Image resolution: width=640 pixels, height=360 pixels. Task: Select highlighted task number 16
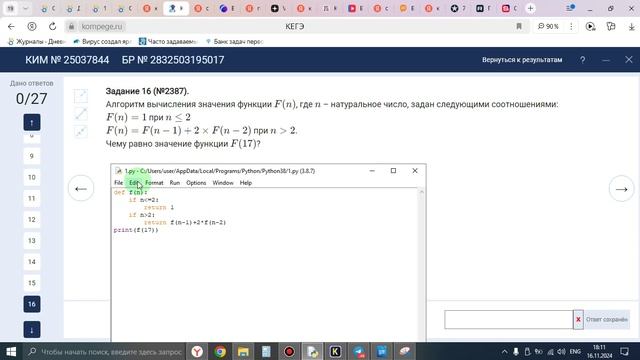(32, 304)
